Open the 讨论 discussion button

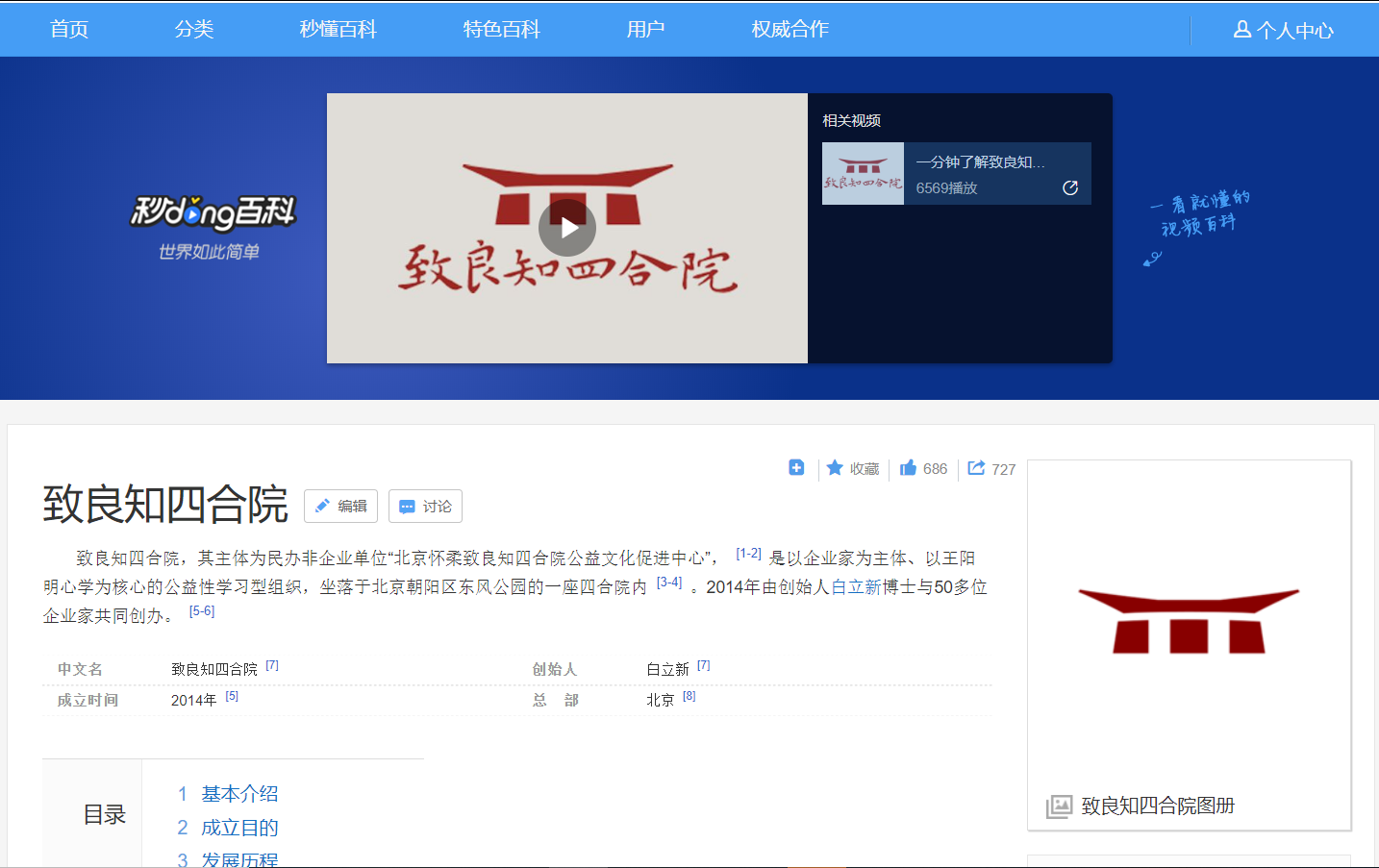425,506
